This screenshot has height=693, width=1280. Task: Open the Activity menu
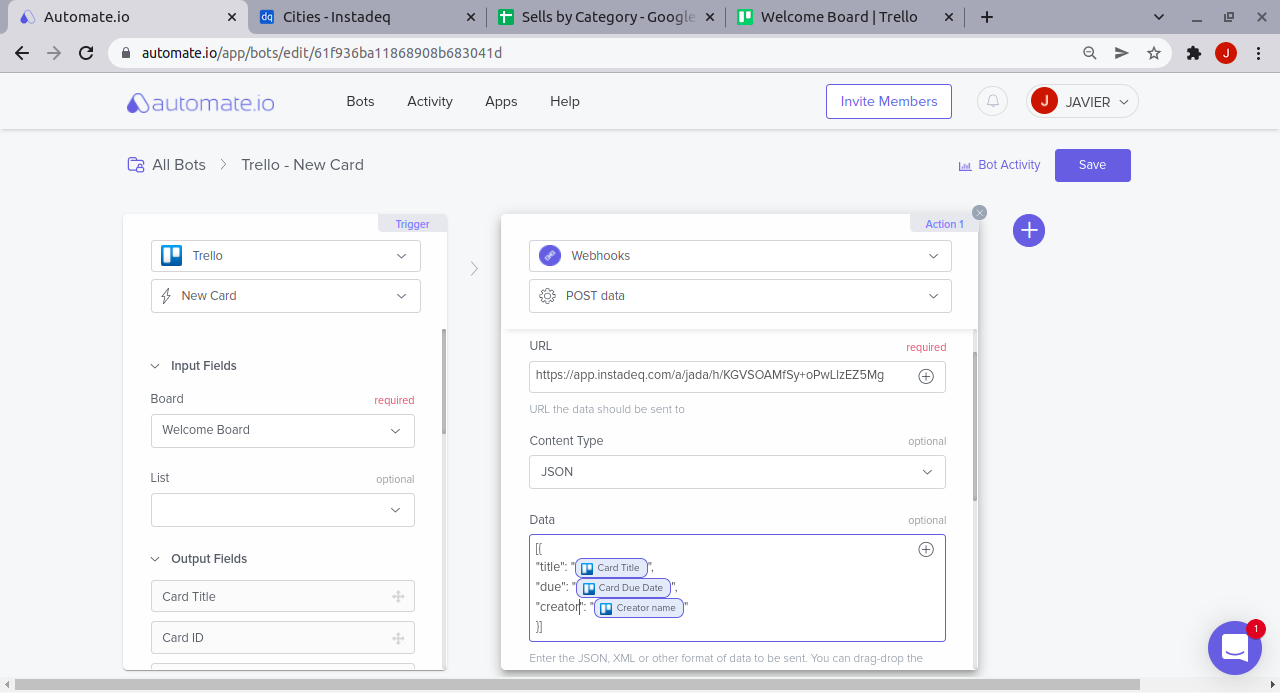pos(430,102)
